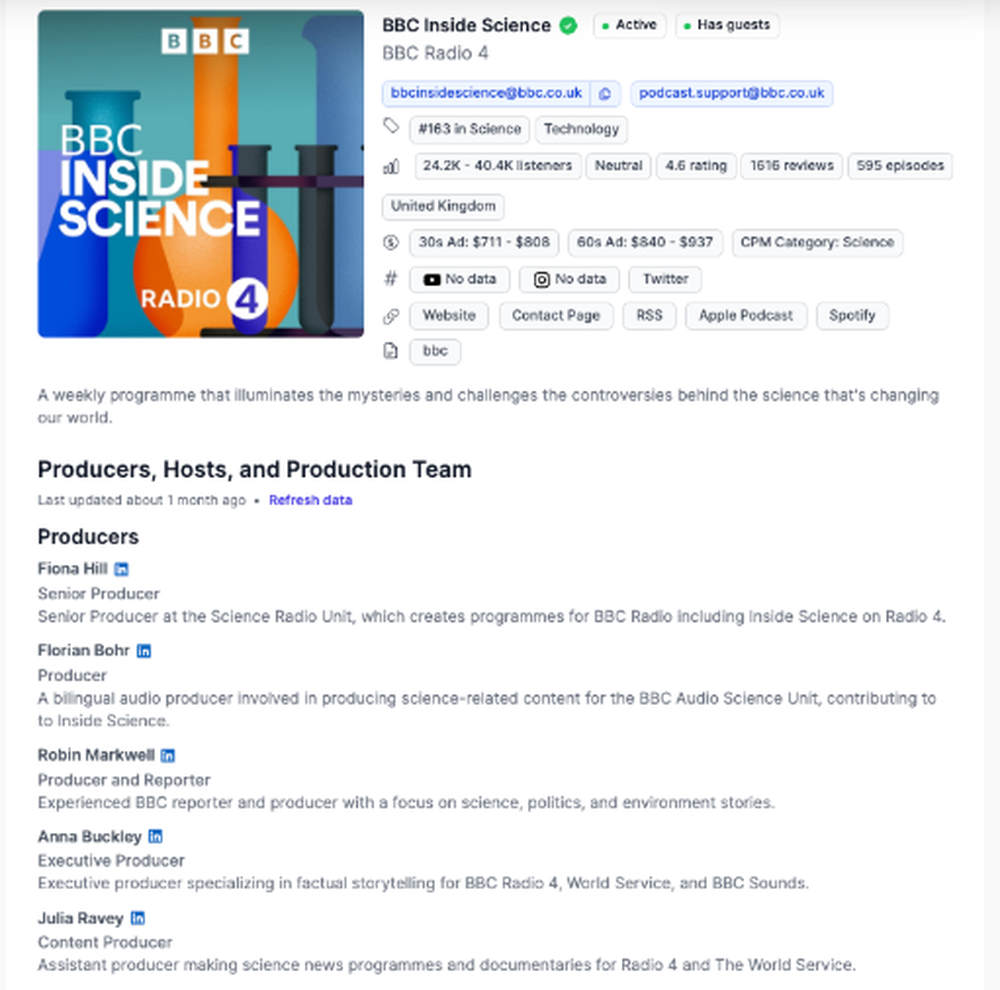Click the Executive Producer role label
The height and width of the screenshot is (990, 1000).
coord(111,861)
